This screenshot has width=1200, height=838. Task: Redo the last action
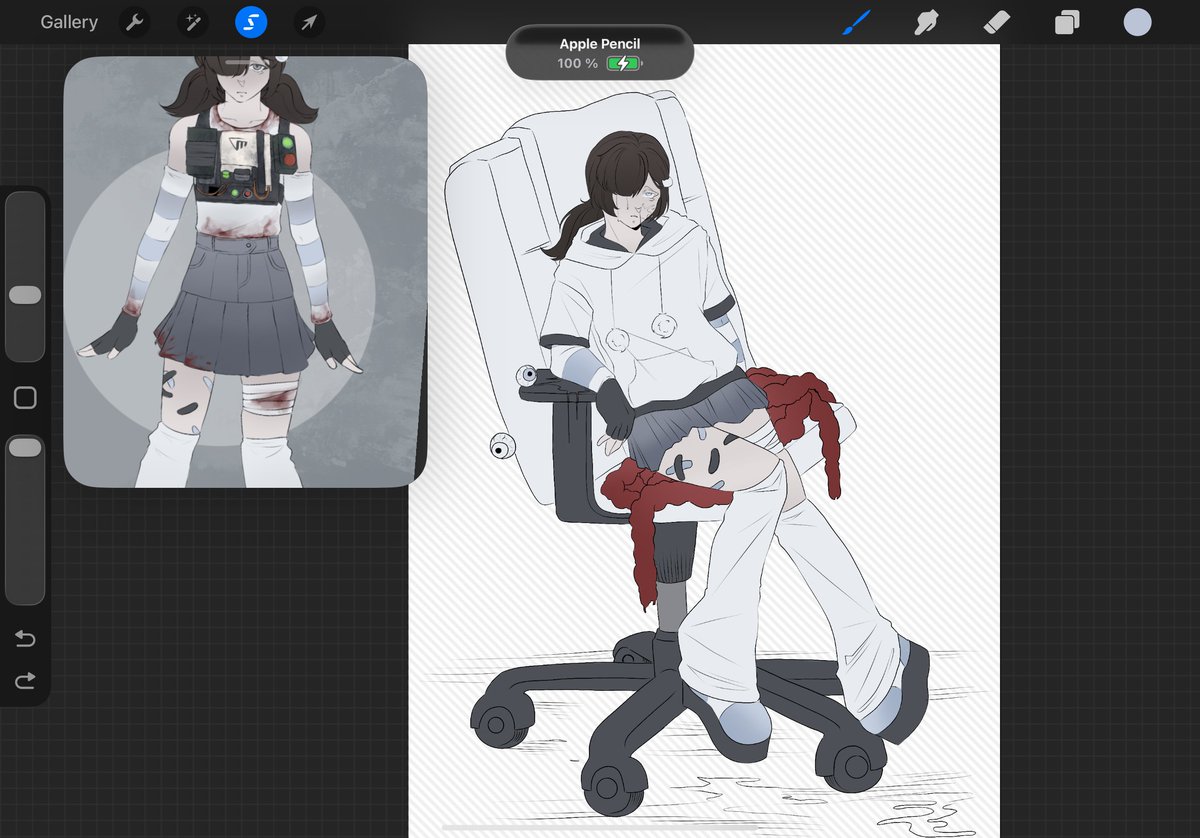pyautogui.click(x=25, y=681)
